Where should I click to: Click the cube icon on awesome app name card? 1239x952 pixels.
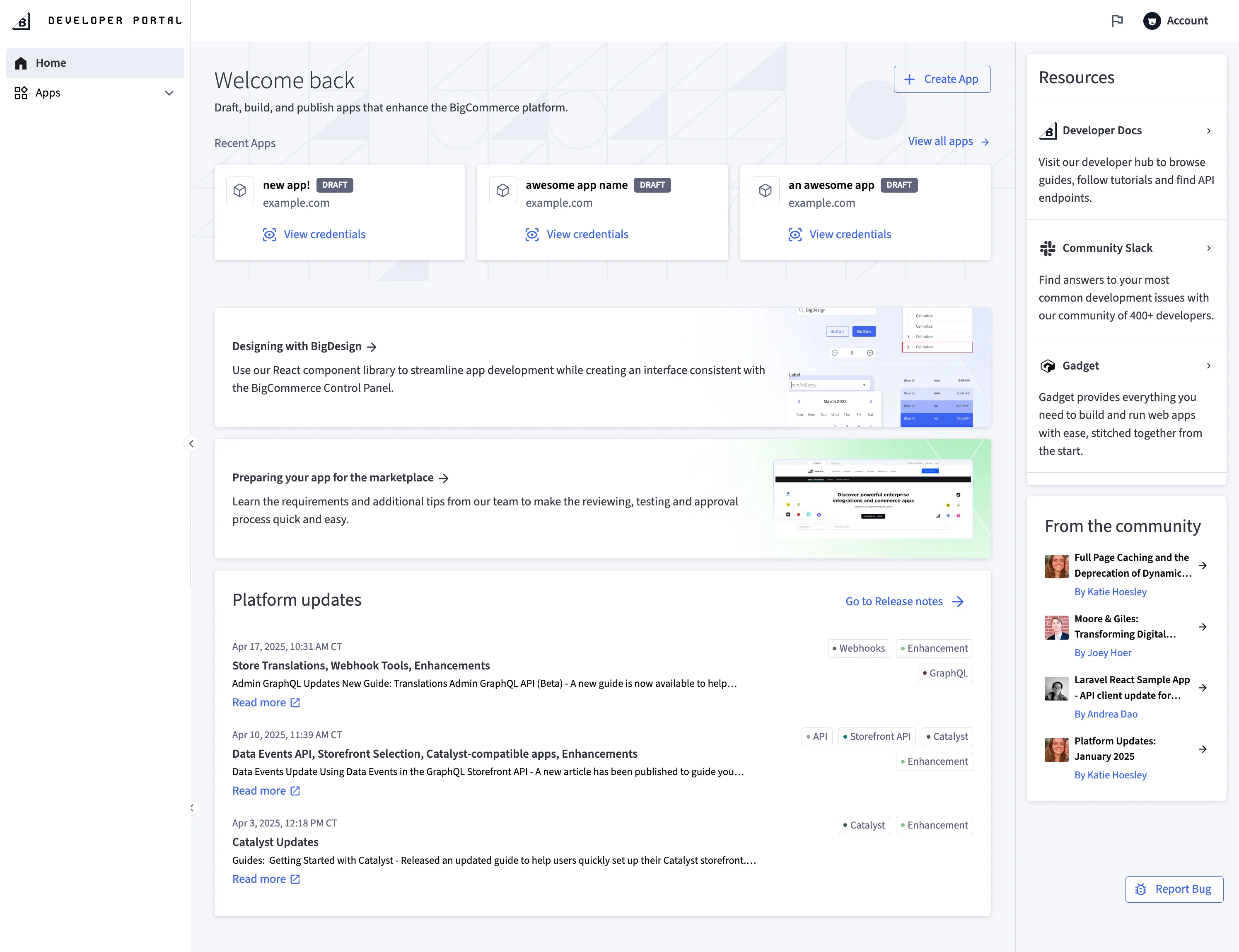[503, 190]
